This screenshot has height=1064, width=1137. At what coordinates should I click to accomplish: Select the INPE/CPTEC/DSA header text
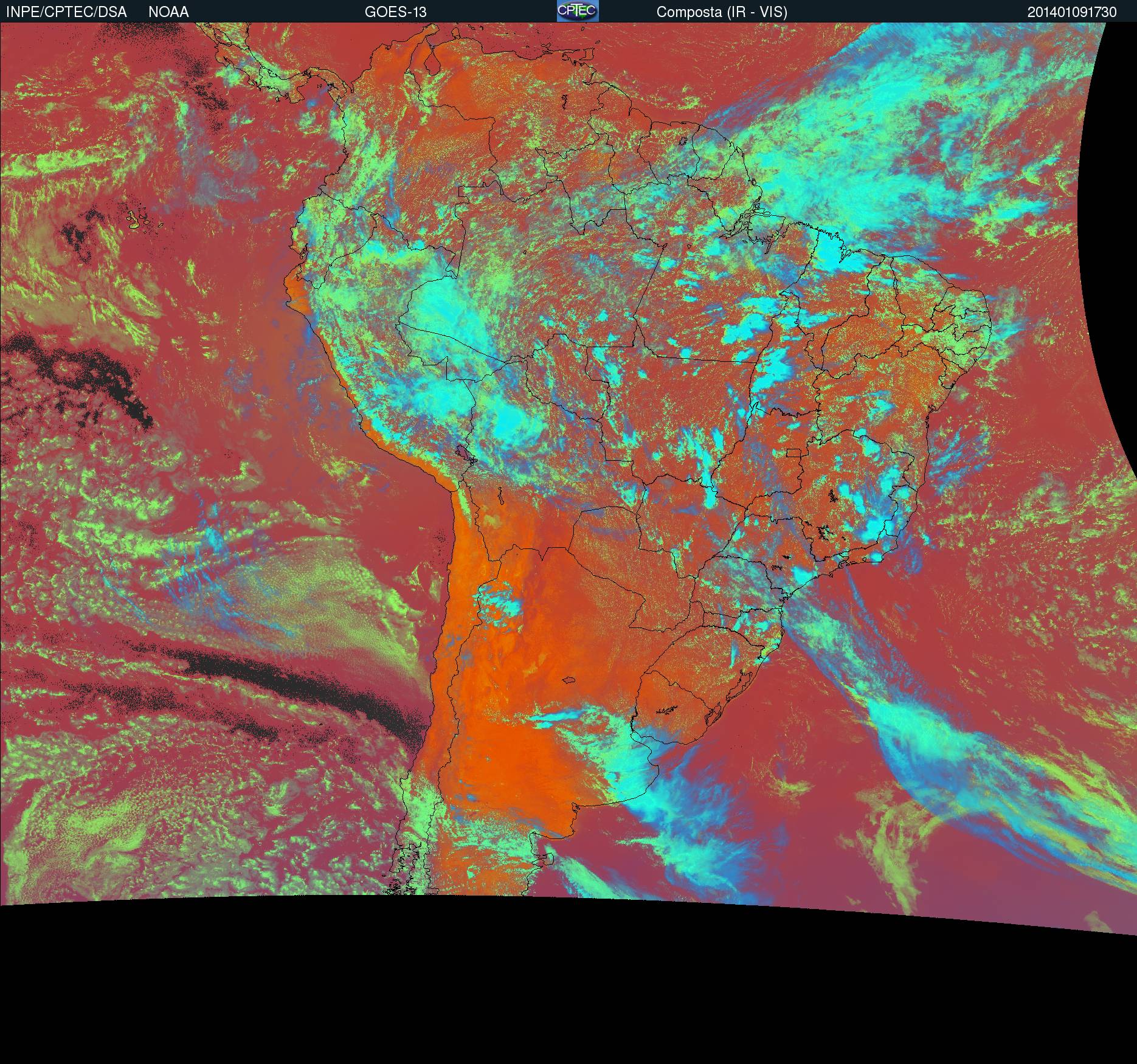pyautogui.click(x=66, y=12)
